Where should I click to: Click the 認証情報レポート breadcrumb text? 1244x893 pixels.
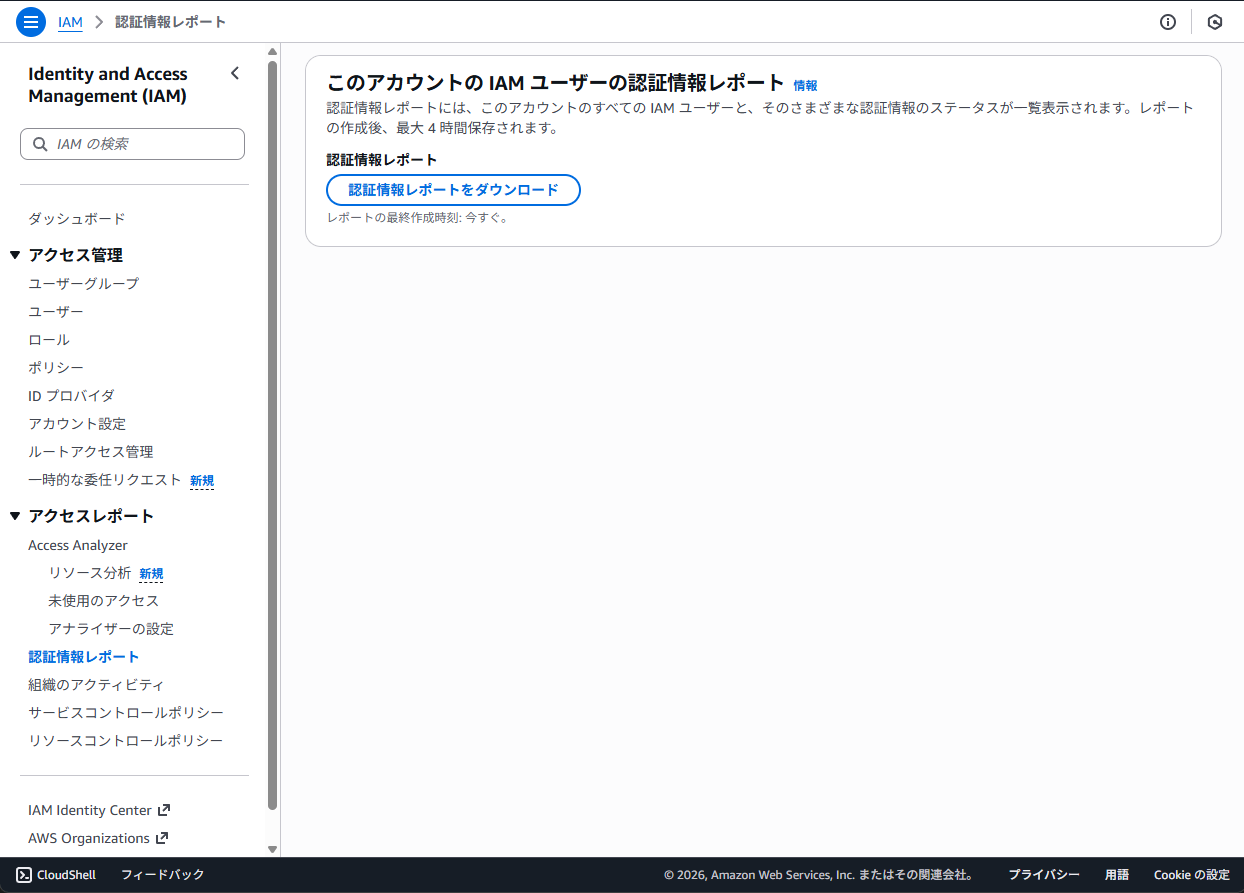point(171,22)
